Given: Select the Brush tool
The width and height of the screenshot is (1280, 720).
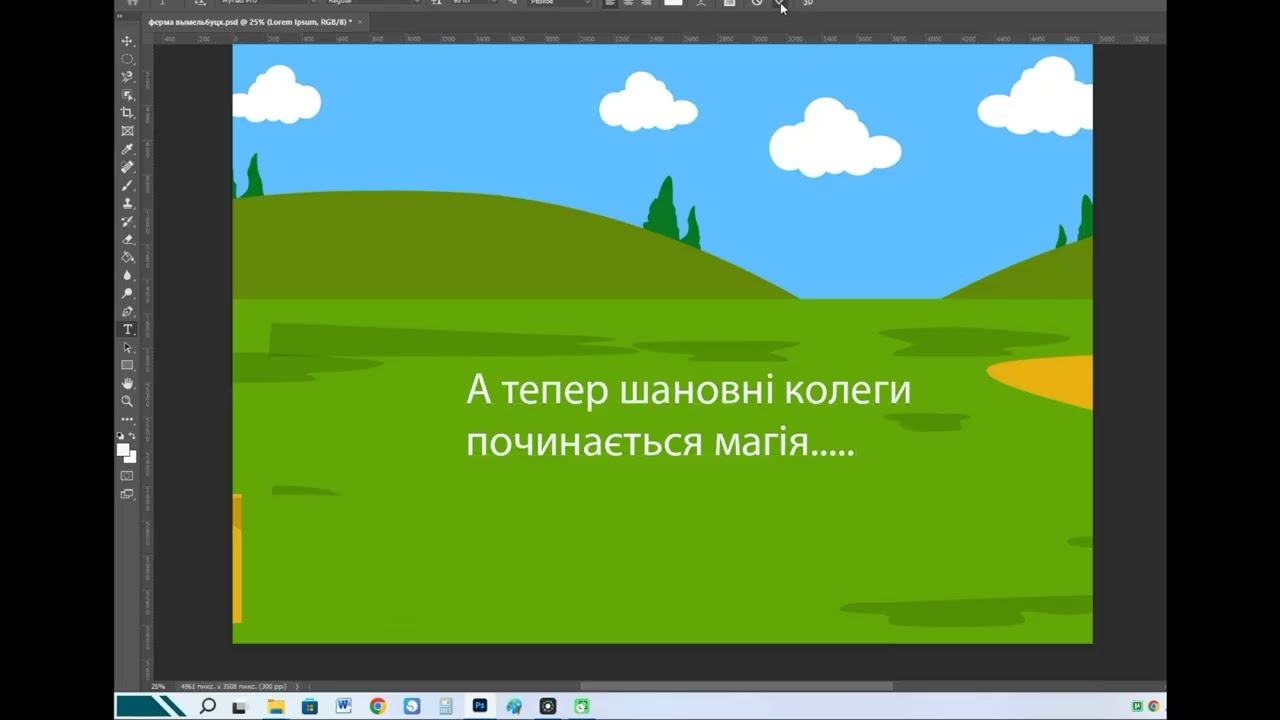Looking at the screenshot, I should 127,185.
